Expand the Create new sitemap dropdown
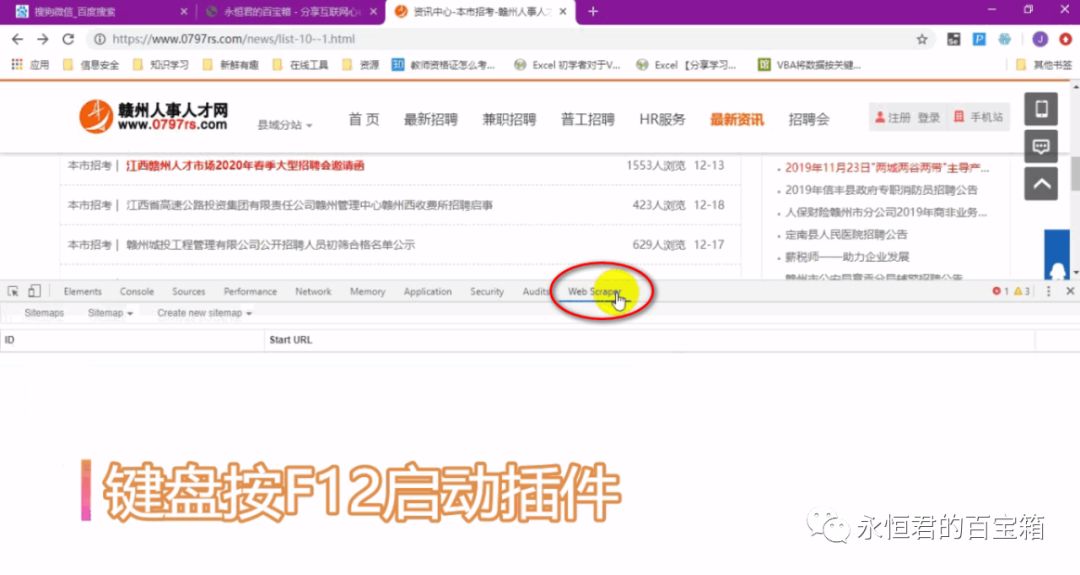Viewport: 1080px width, 575px height. (204, 313)
